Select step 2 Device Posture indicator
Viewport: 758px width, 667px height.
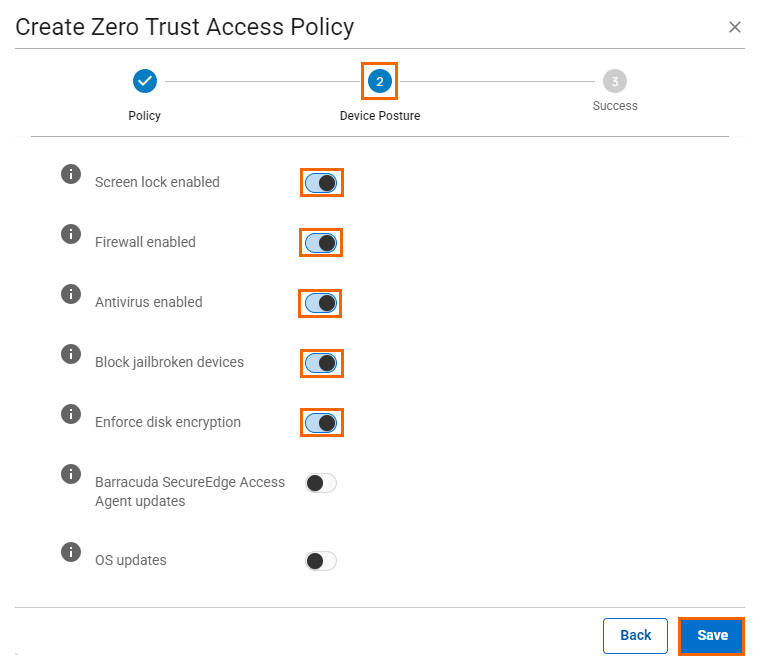pos(379,81)
